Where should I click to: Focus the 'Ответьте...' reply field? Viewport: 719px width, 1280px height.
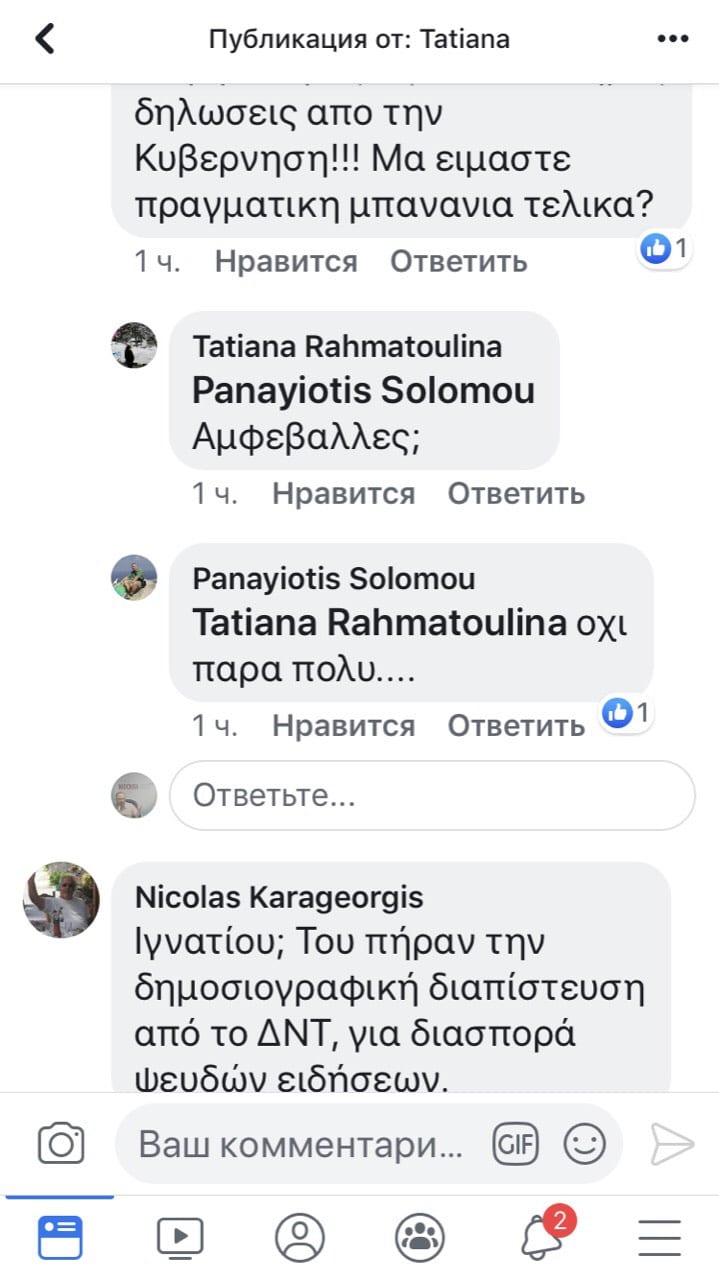[x=432, y=796]
